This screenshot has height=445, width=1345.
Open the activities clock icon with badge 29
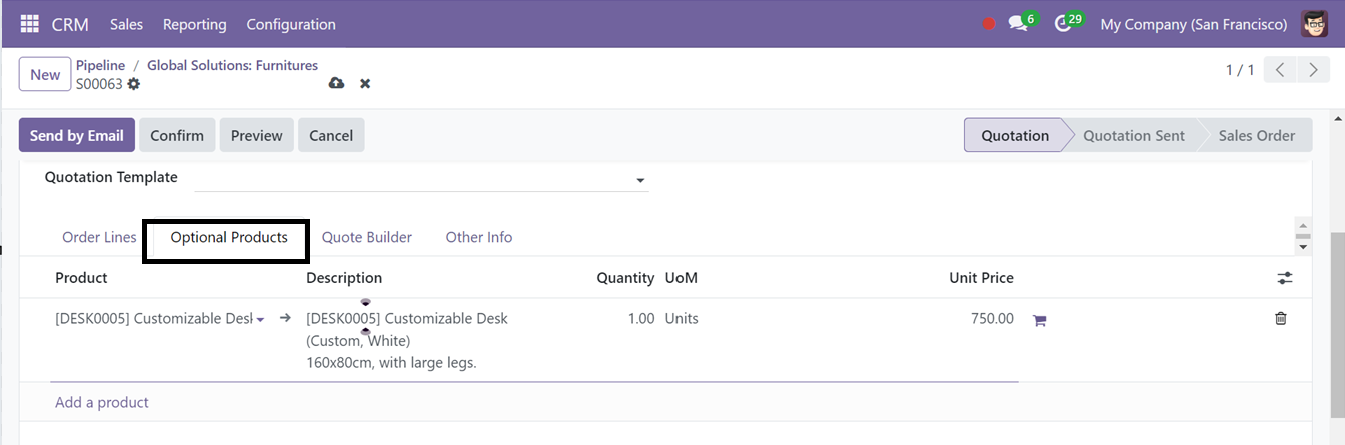(x=1064, y=24)
